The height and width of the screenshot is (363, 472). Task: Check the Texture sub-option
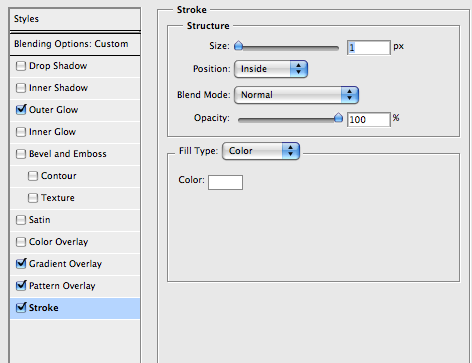tap(33, 198)
